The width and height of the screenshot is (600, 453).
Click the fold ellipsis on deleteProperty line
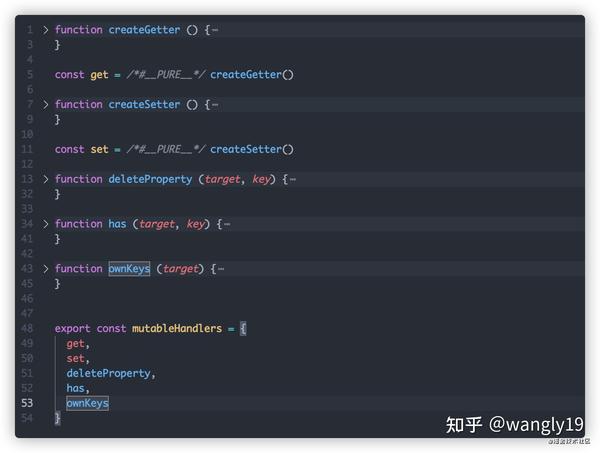point(292,179)
